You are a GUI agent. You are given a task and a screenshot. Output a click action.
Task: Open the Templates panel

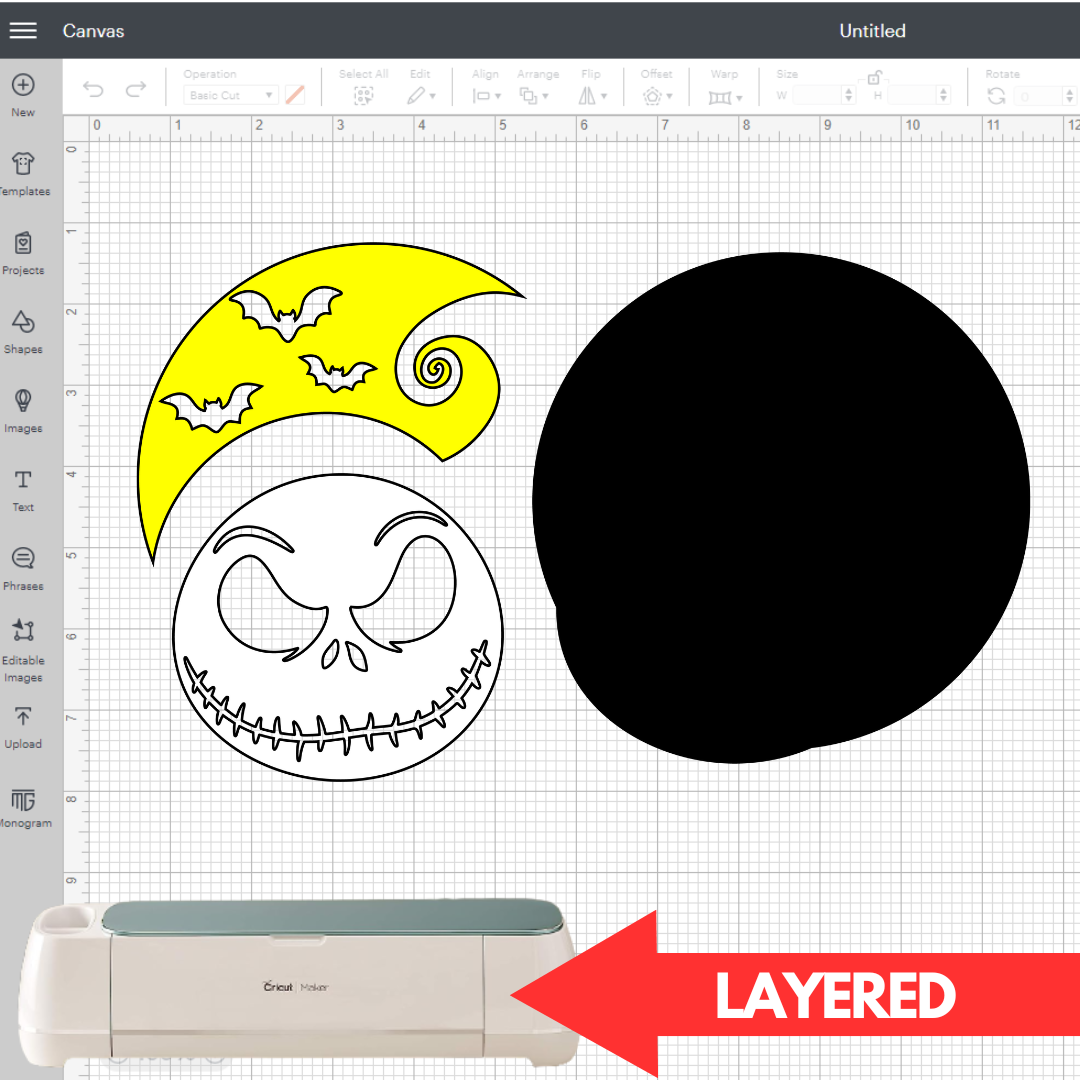click(23, 174)
